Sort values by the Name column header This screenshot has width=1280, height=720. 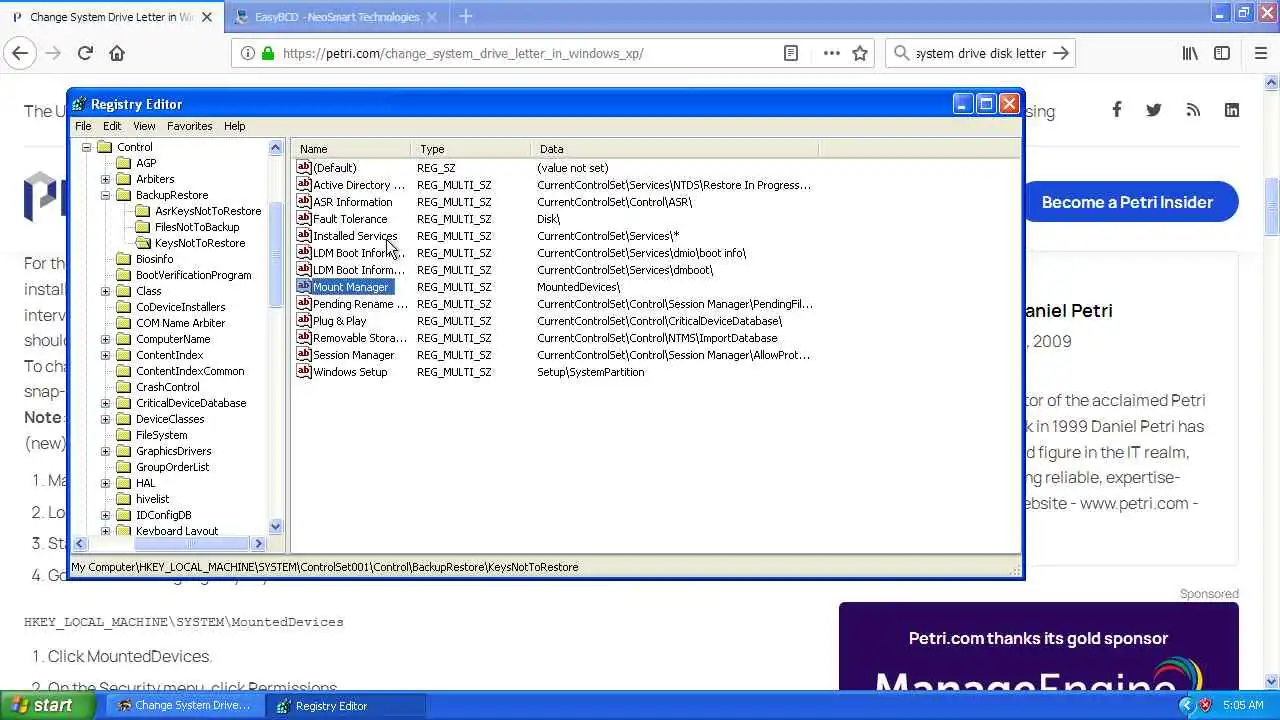351,148
